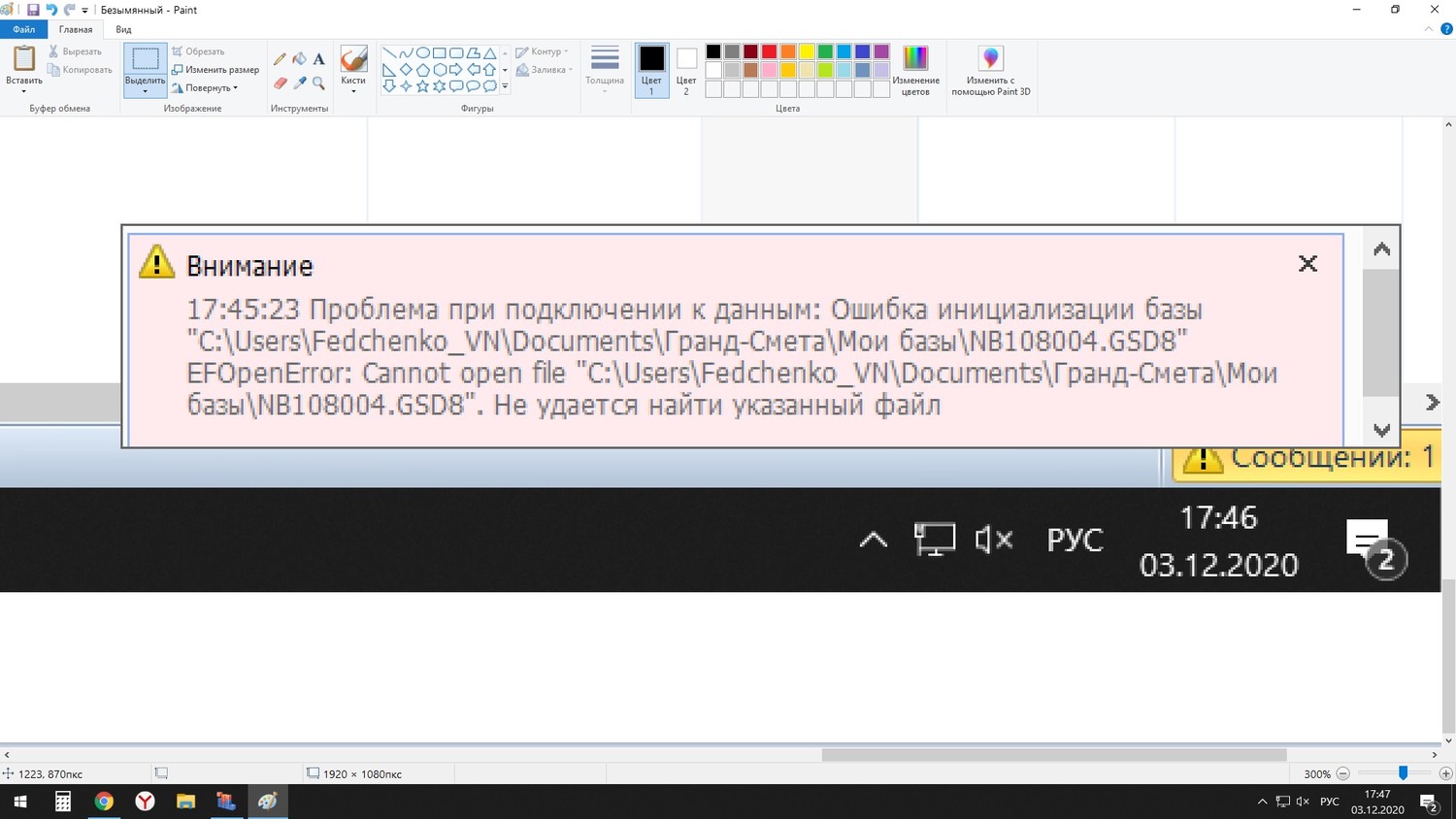The height and width of the screenshot is (819, 1456).
Task: Choose the Oval shape
Action: coord(422,53)
